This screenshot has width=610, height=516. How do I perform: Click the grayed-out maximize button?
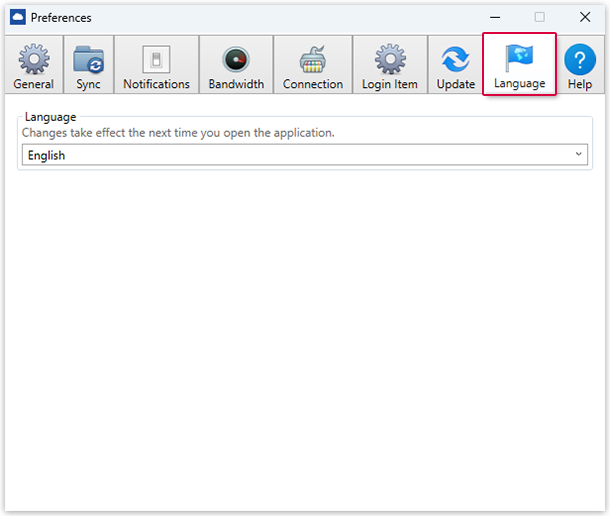[540, 17]
